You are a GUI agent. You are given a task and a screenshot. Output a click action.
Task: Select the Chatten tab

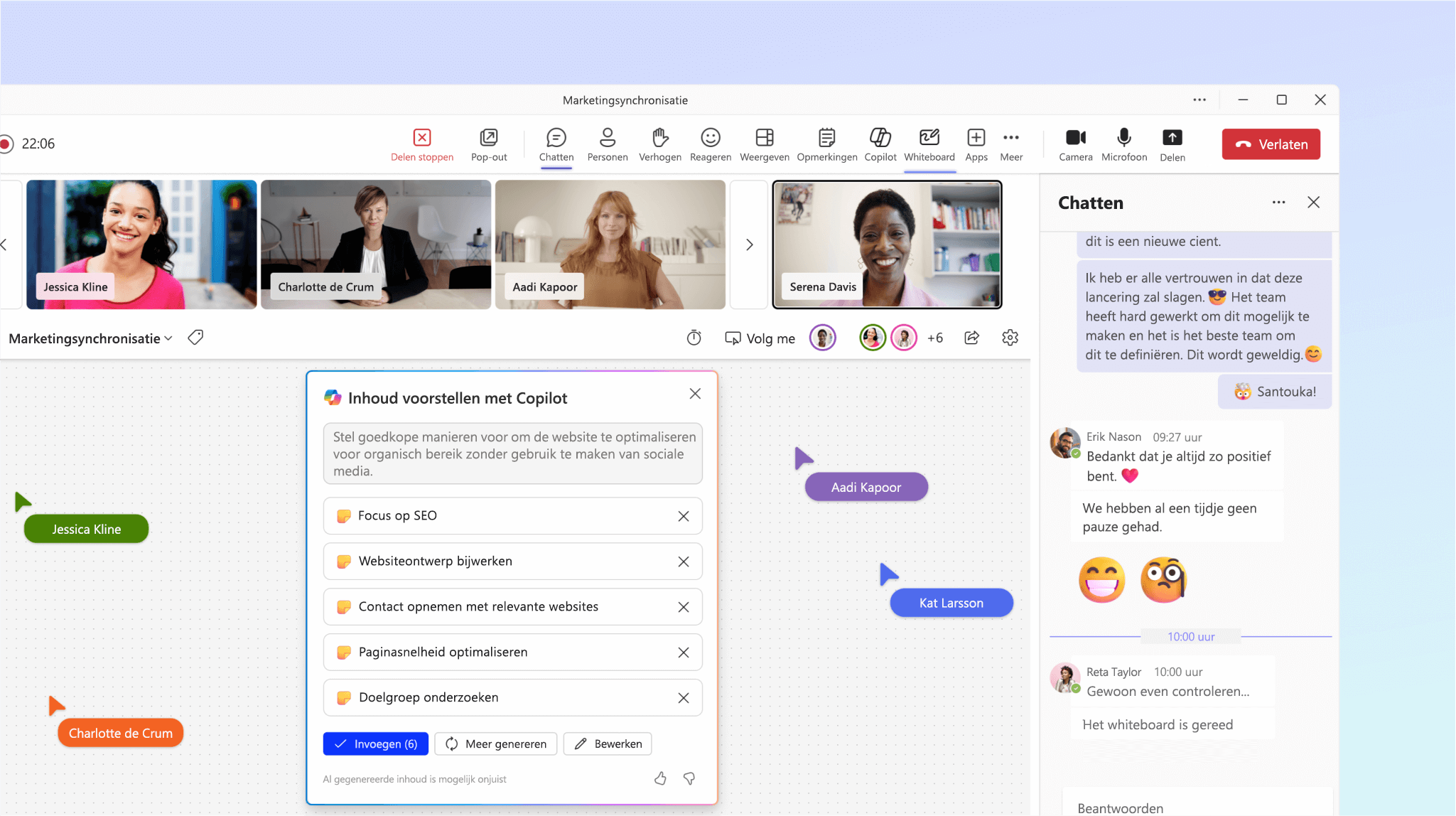pyautogui.click(x=556, y=144)
